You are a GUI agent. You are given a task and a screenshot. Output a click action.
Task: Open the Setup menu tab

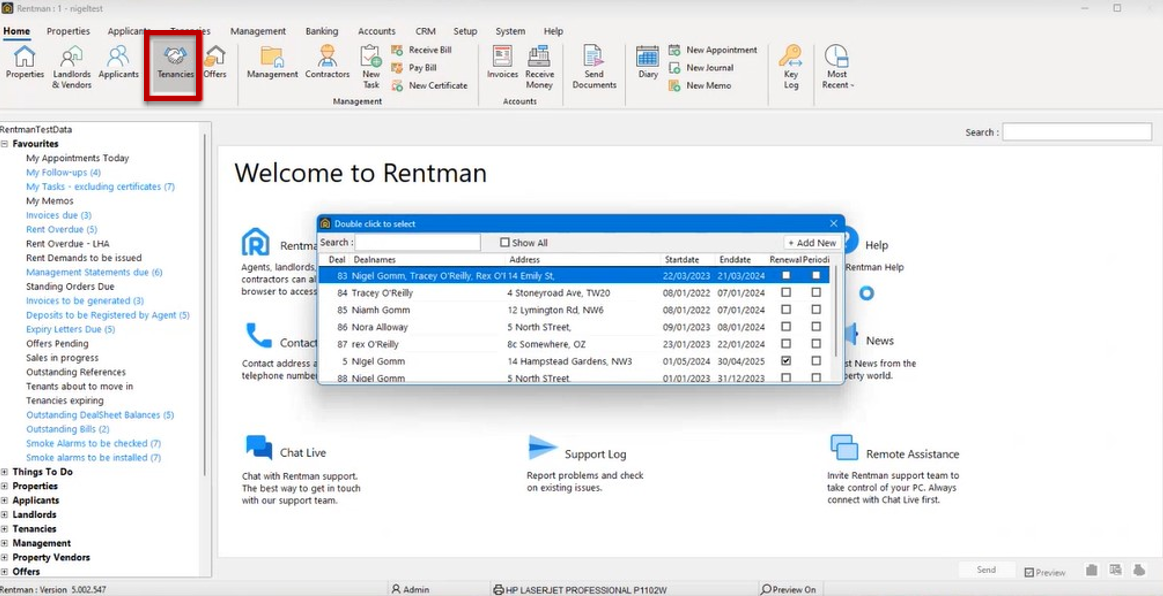point(465,31)
